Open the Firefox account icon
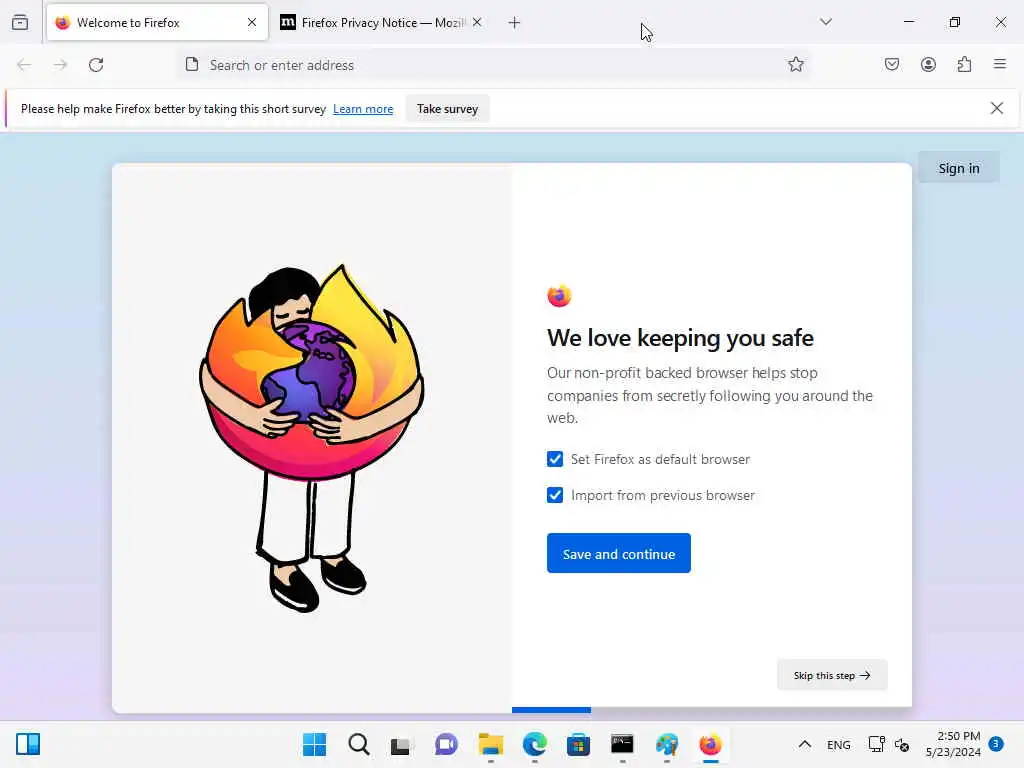The height and width of the screenshot is (768, 1024). [x=928, y=65]
